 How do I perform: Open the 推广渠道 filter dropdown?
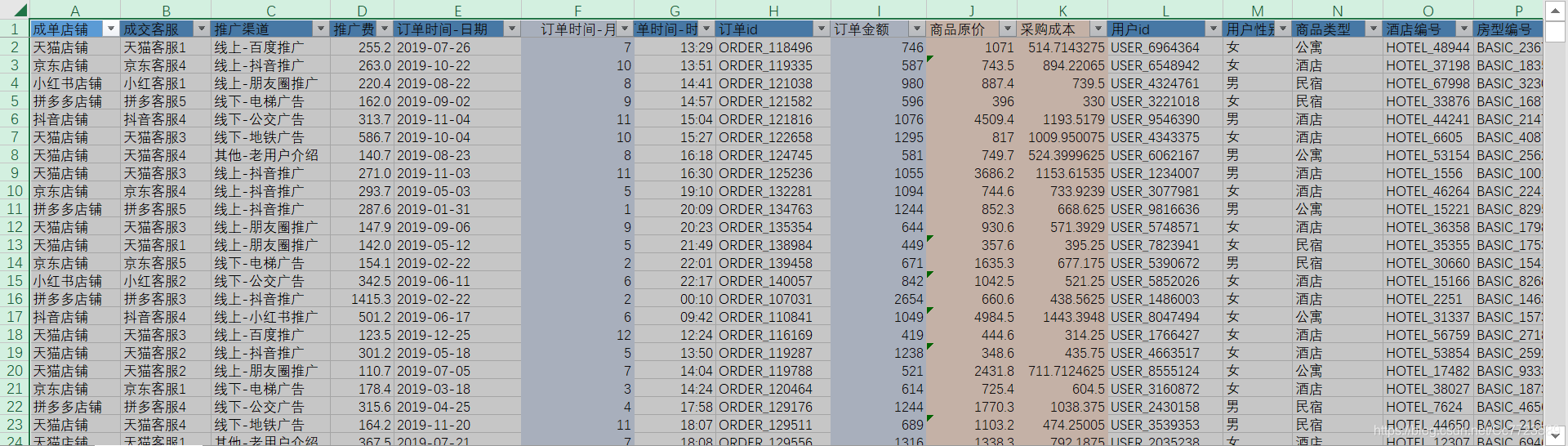coord(321,29)
